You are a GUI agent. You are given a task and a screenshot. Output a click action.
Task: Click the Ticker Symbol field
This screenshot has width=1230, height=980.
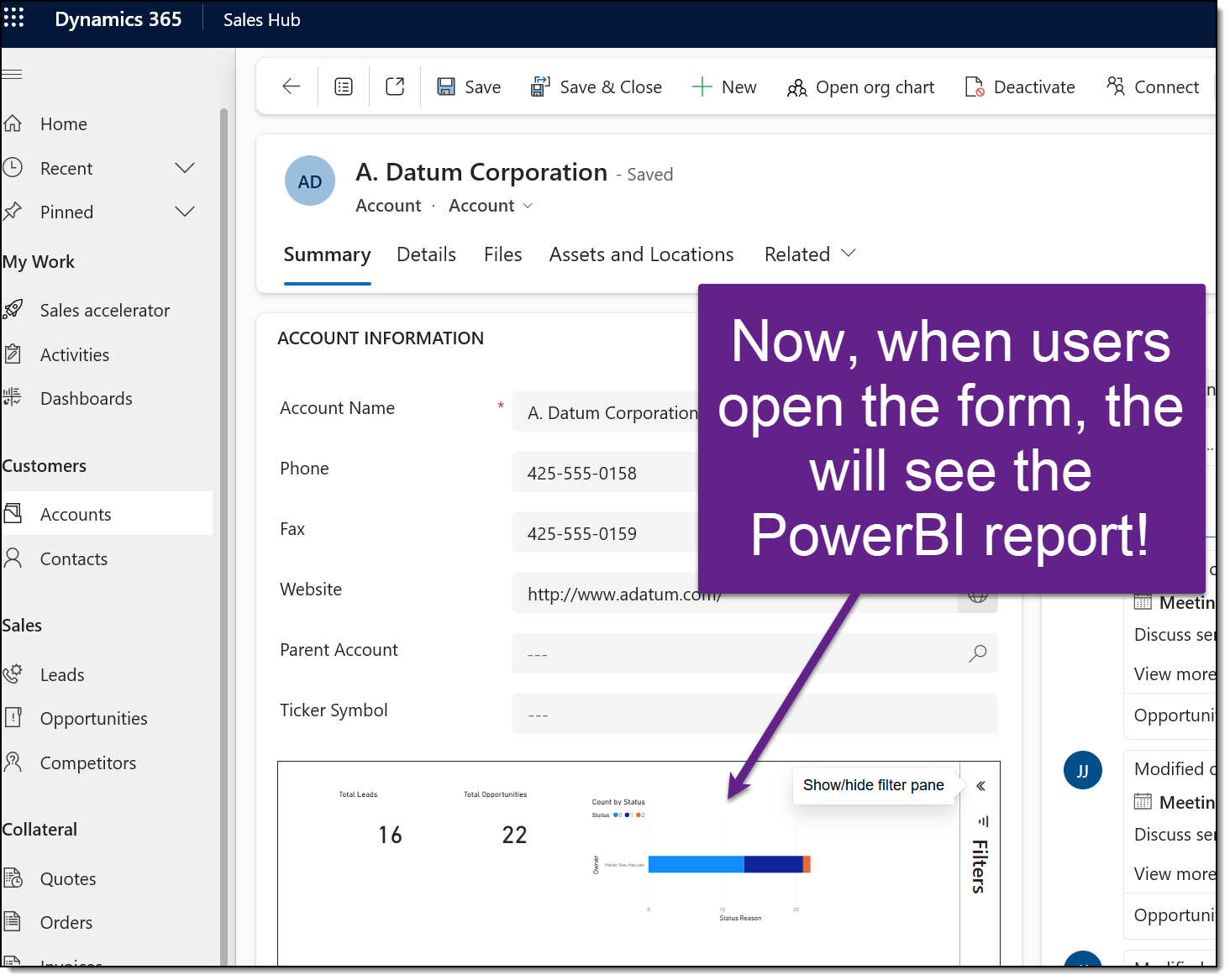pos(754,714)
